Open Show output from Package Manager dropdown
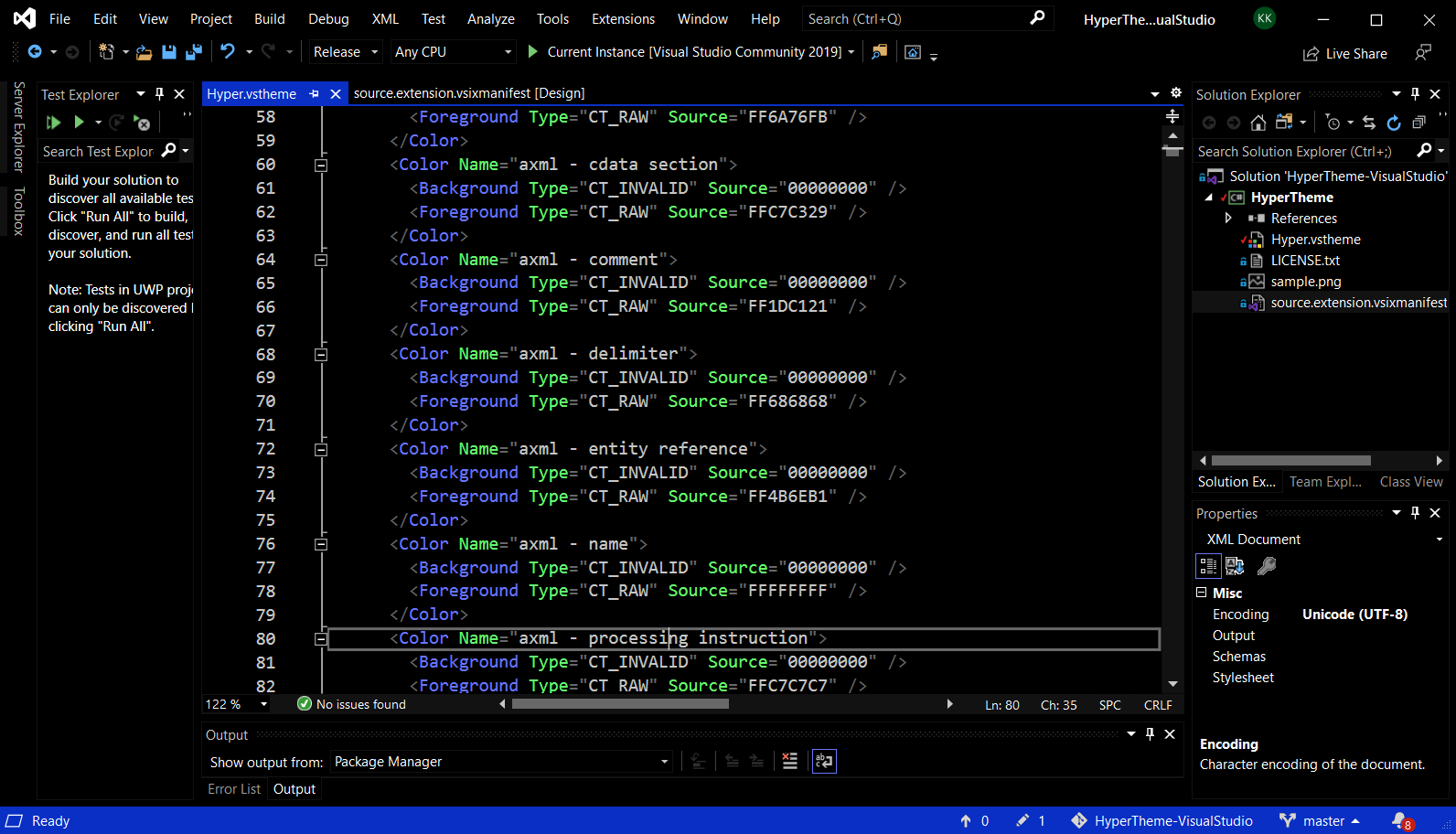1456x834 pixels. coord(501,762)
